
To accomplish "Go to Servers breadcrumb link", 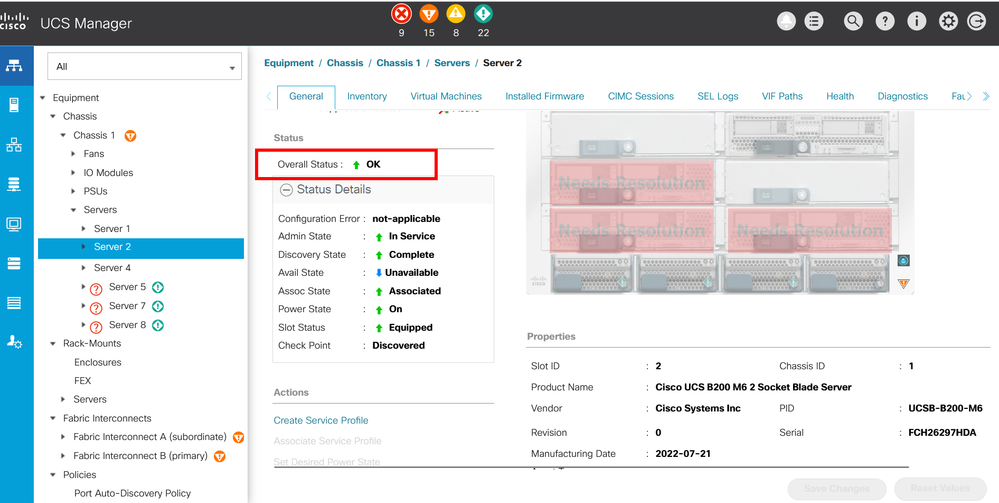I will [x=452, y=63].
